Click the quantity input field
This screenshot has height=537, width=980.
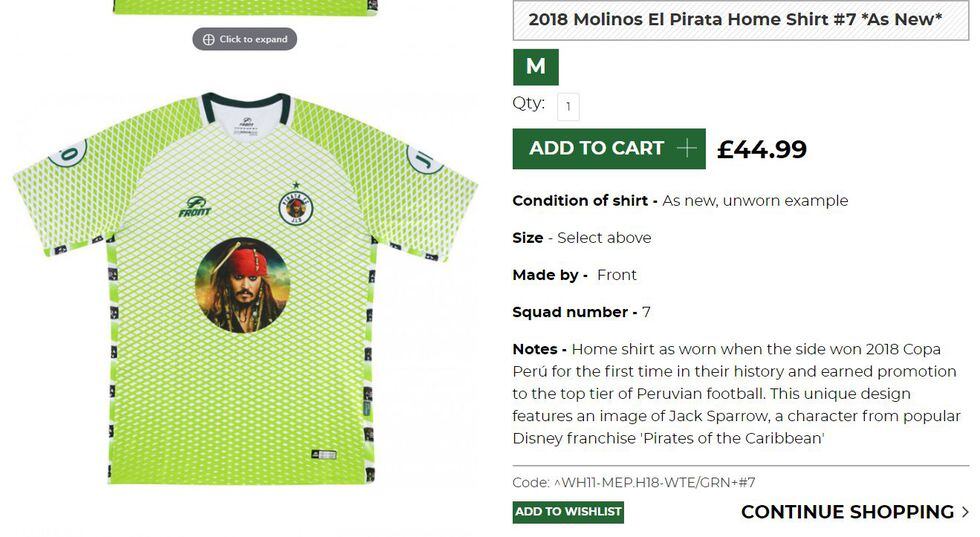pos(568,106)
